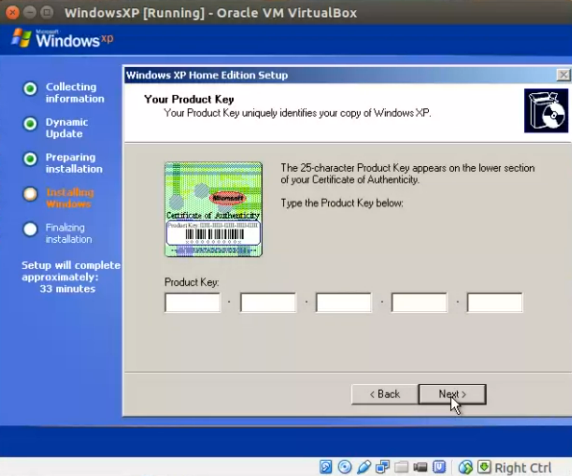Click the 'Preparing installation' step text

[74, 163]
